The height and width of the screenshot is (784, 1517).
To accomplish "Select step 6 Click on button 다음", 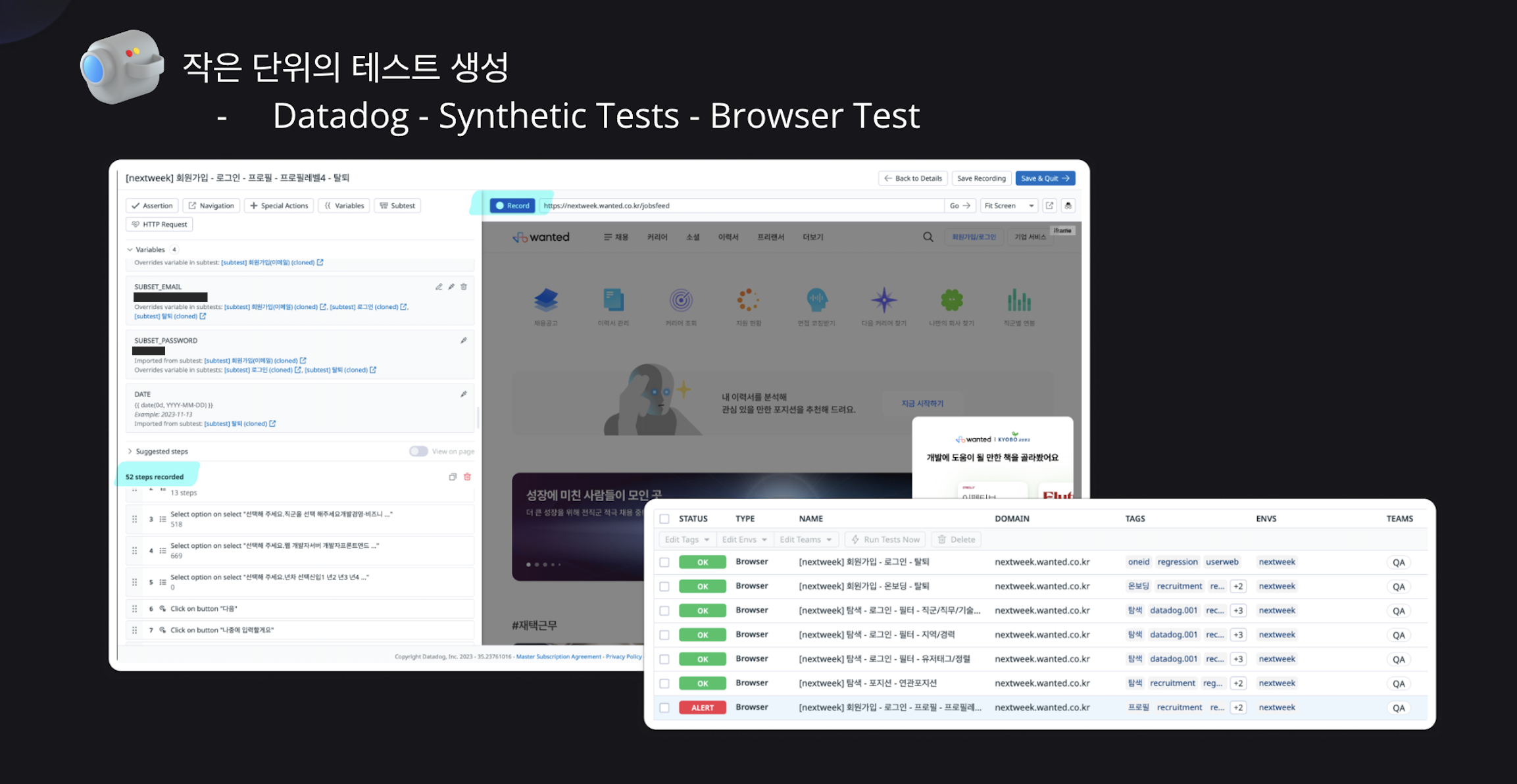I will tap(300, 609).
